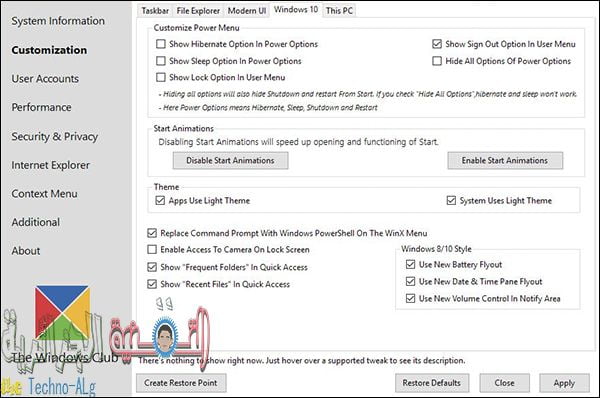Viewport: 600px width, 398px height.
Task: Click the 'Customize Power Menu' group heading
Action: (197, 28)
